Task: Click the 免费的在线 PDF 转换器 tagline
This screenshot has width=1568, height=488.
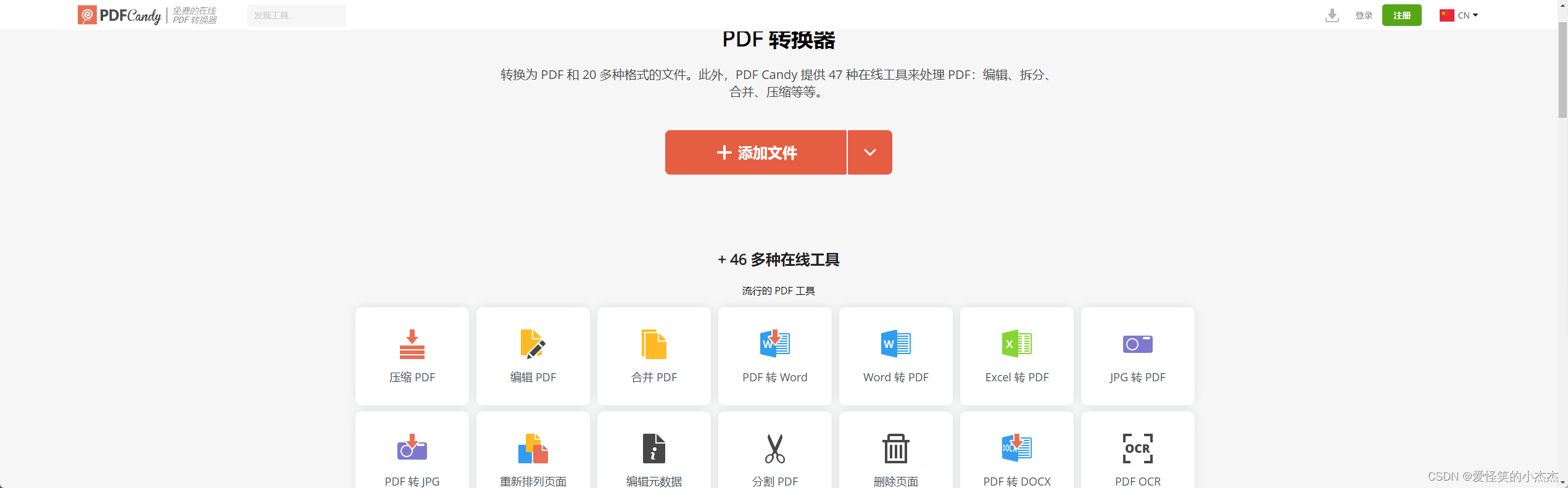Action: coord(195,15)
